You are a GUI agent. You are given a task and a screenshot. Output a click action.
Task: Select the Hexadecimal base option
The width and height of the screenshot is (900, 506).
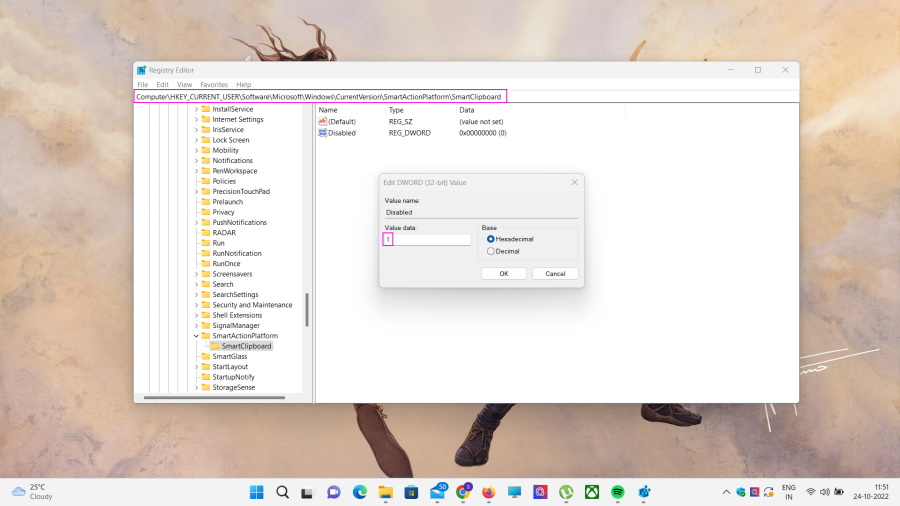tap(490, 239)
